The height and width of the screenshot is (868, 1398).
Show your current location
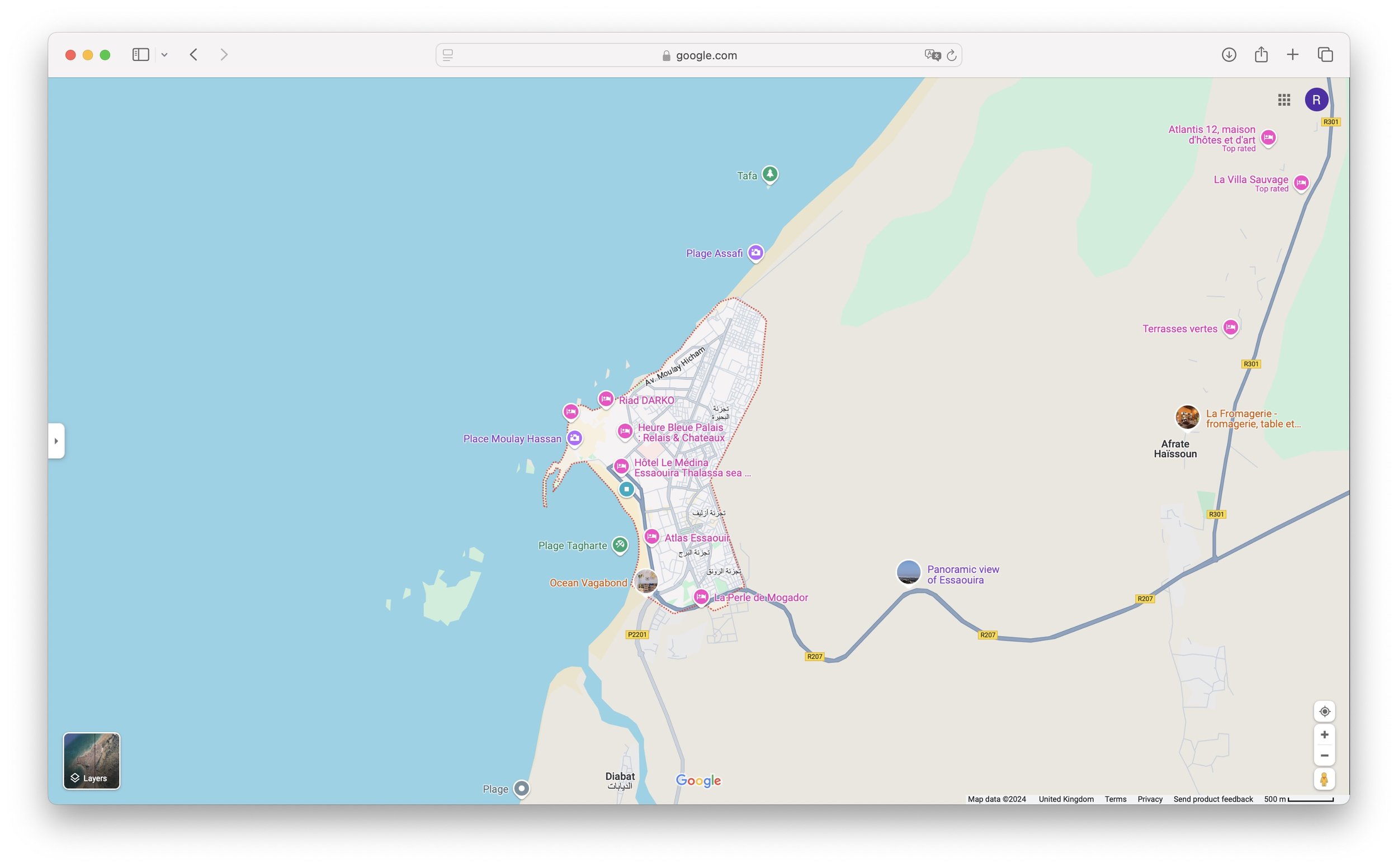point(1324,712)
